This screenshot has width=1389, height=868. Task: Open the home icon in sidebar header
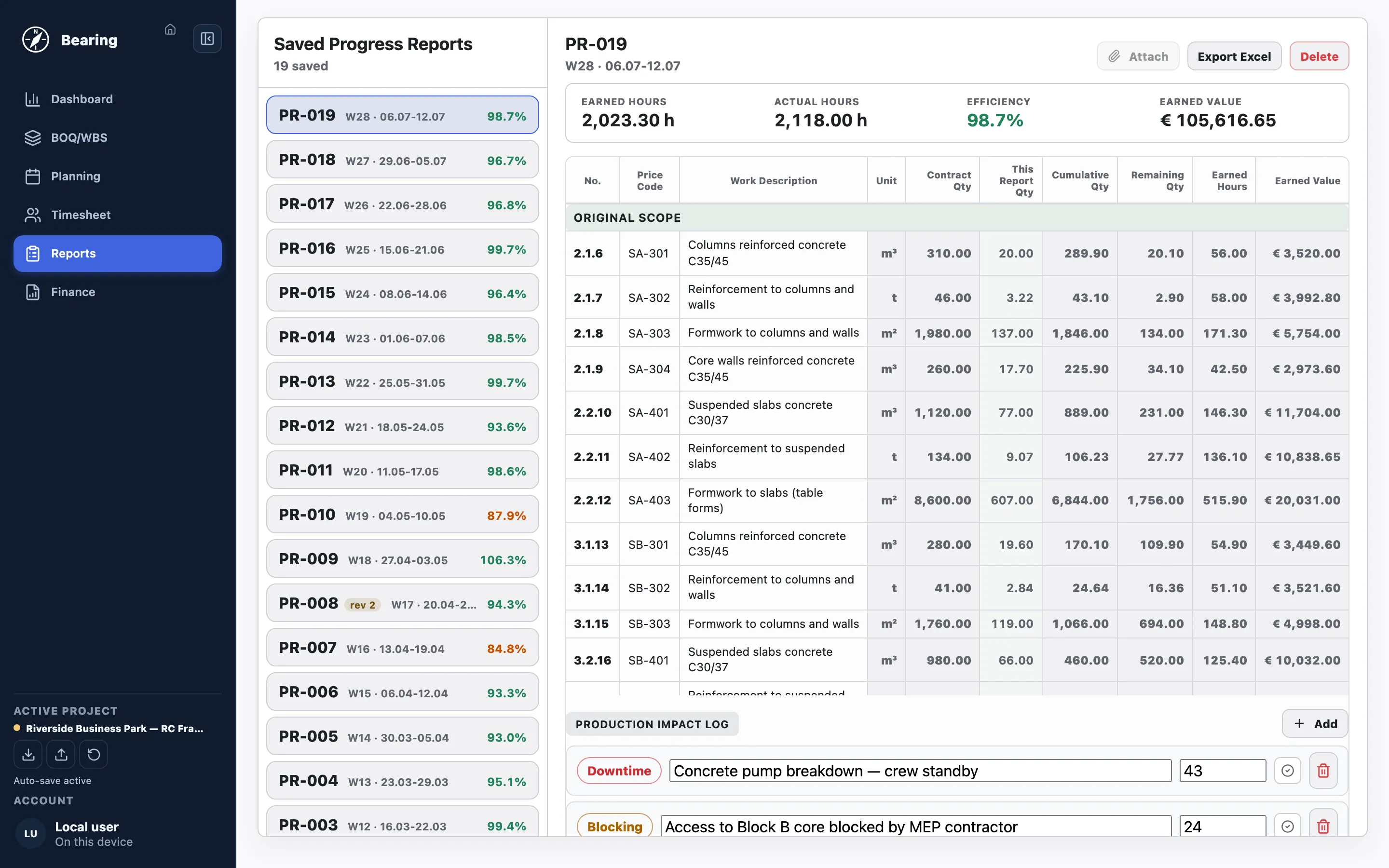pyautogui.click(x=170, y=29)
